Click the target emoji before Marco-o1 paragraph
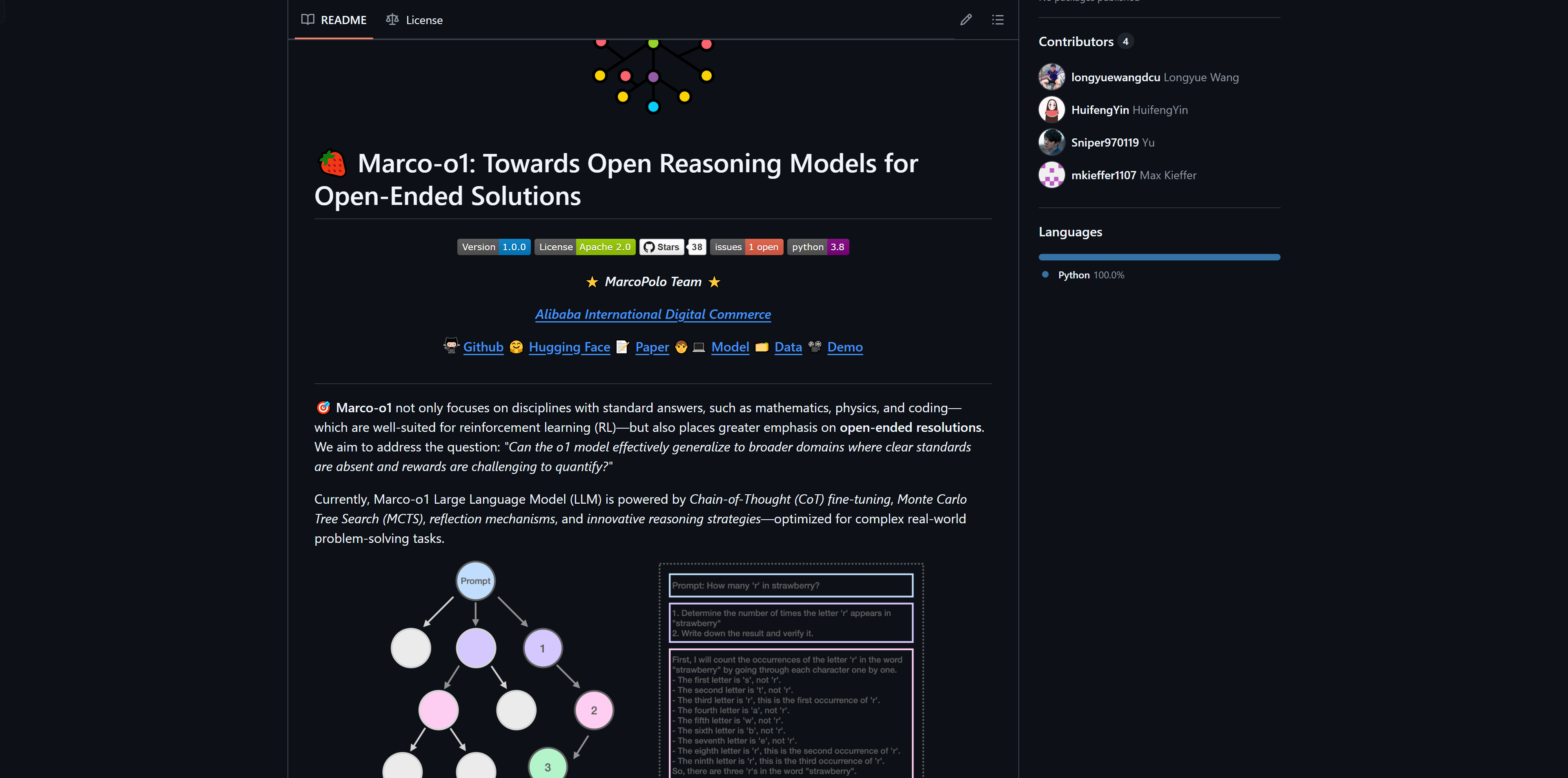Screen dimensions: 1568x778 pos(323,407)
